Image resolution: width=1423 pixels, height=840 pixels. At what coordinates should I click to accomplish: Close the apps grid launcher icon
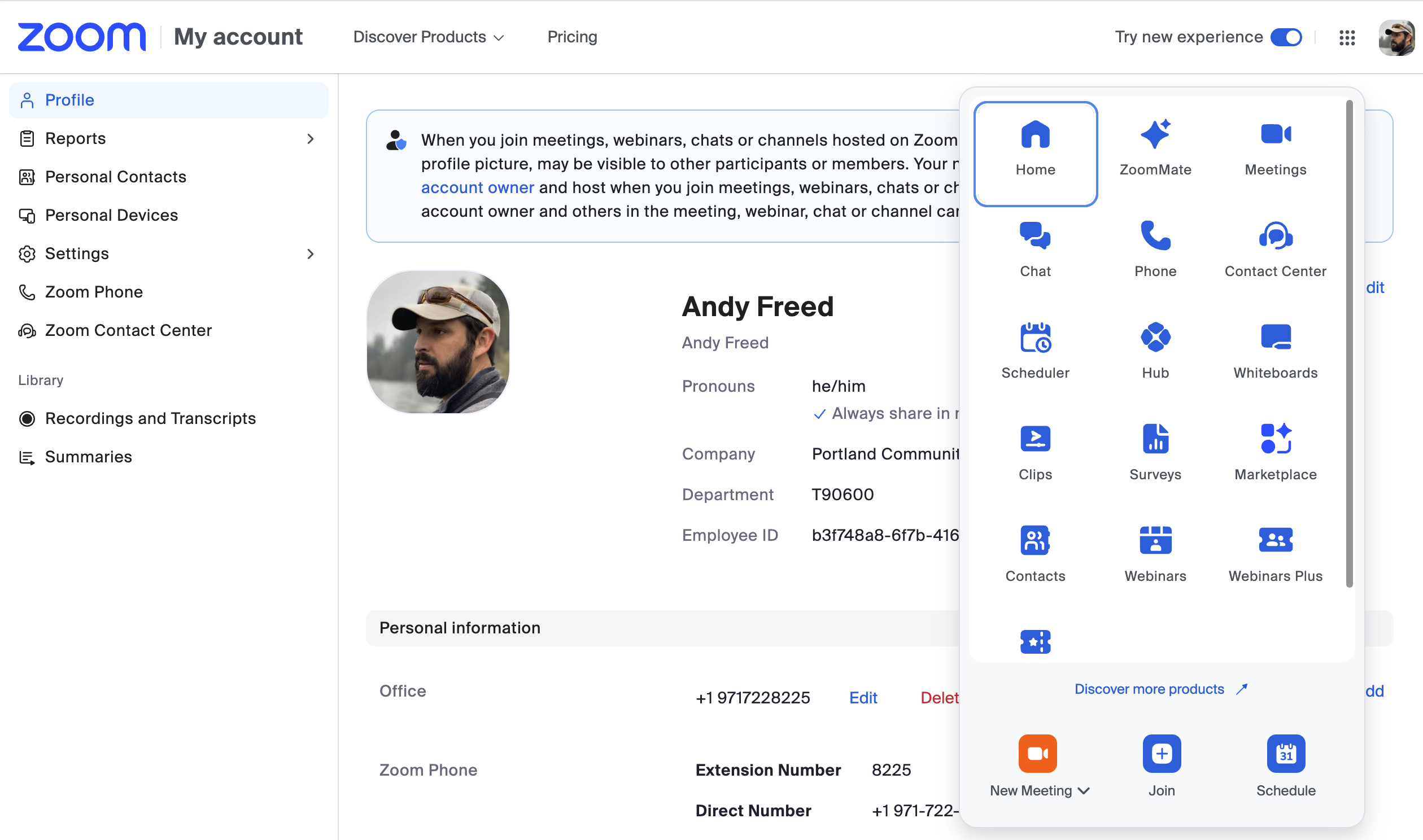(x=1347, y=37)
